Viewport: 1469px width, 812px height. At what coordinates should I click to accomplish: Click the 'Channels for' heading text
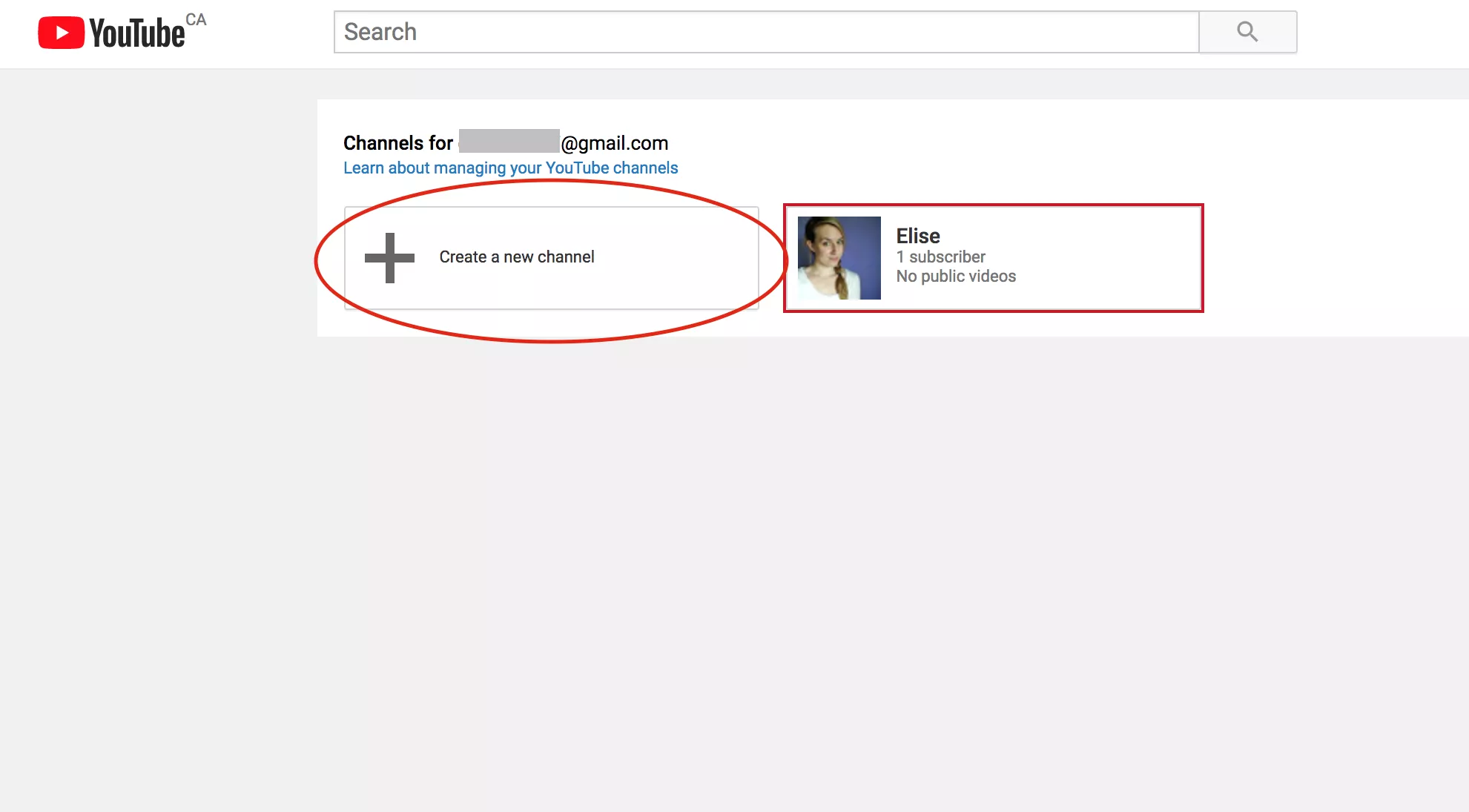(398, 143)
